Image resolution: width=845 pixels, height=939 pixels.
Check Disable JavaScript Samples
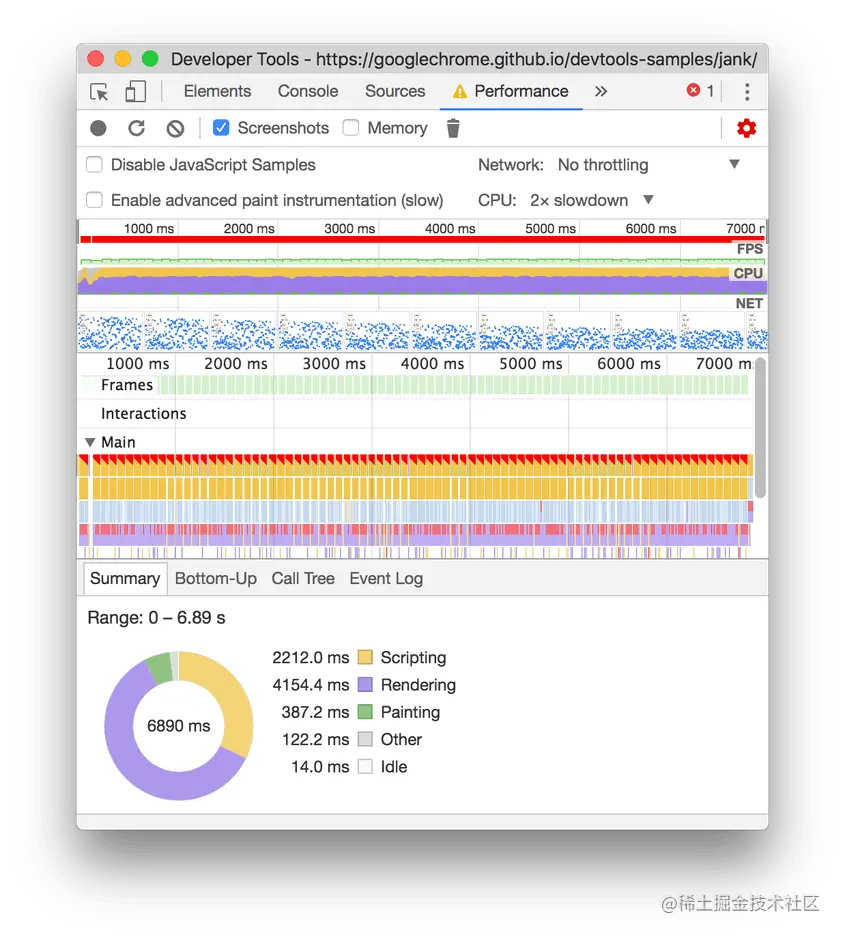click(95, 165)
